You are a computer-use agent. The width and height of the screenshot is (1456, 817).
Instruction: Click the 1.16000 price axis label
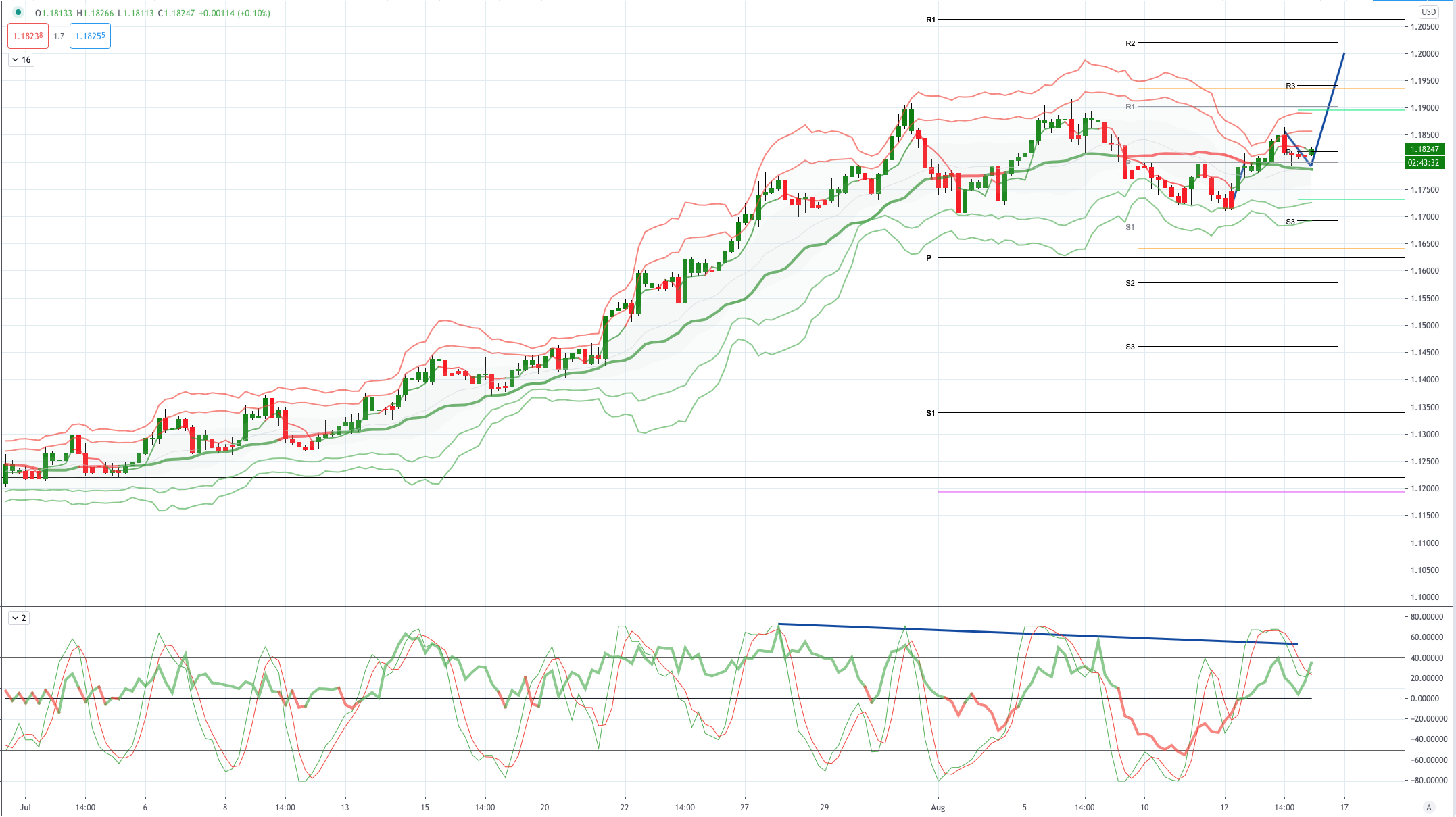(1424, 271)
